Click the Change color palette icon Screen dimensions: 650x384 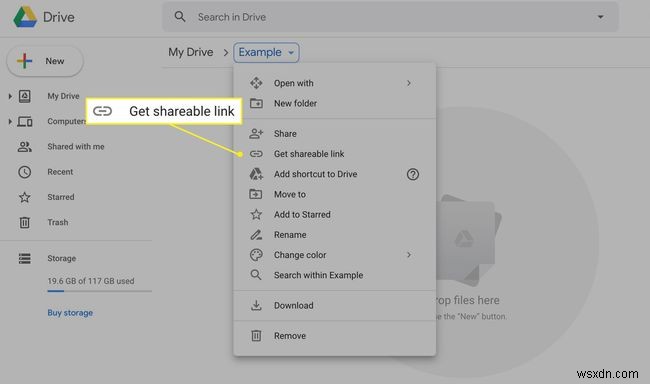tap(256, 255)
